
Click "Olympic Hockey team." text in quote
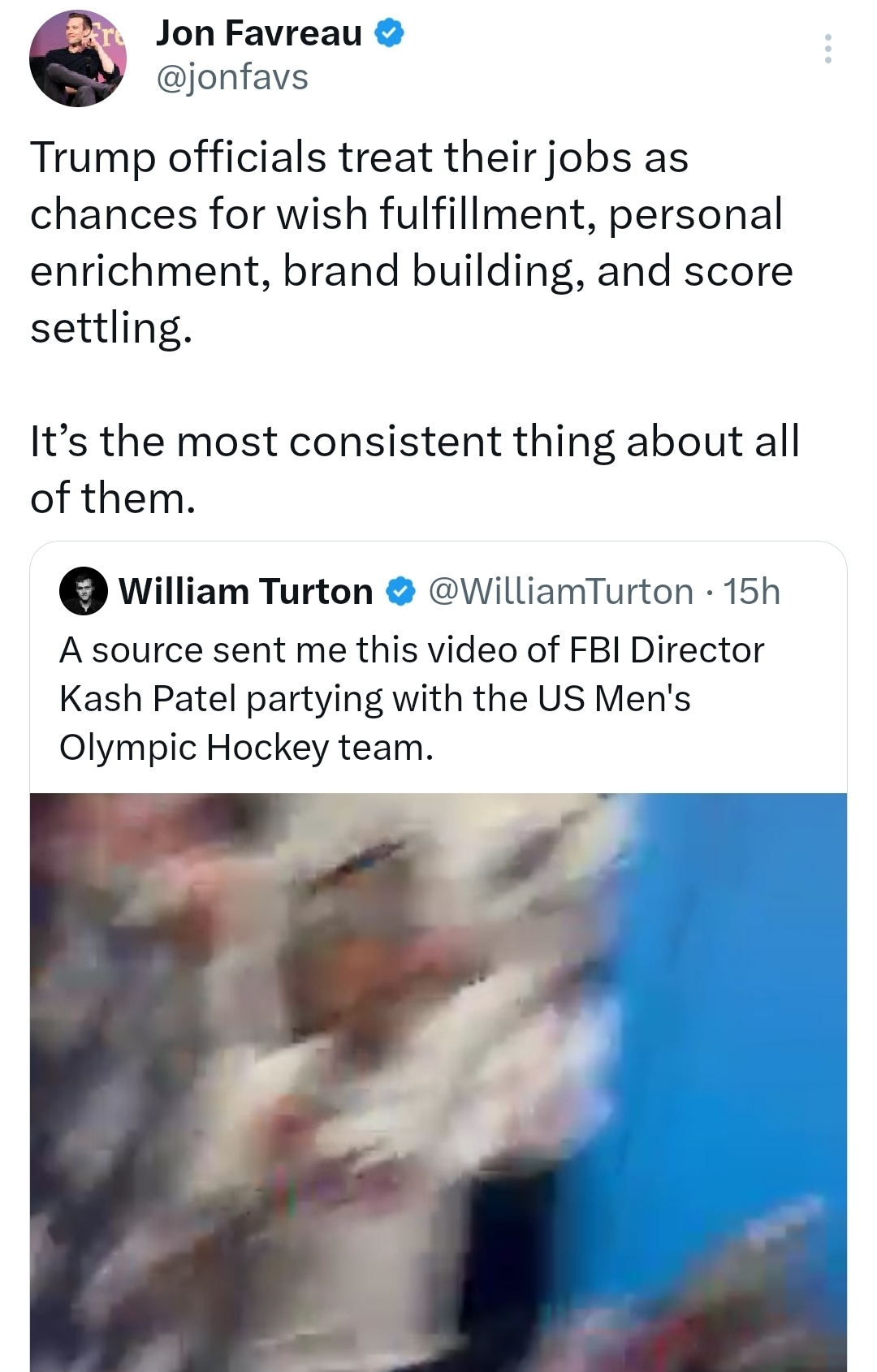[x=246, y=747]
